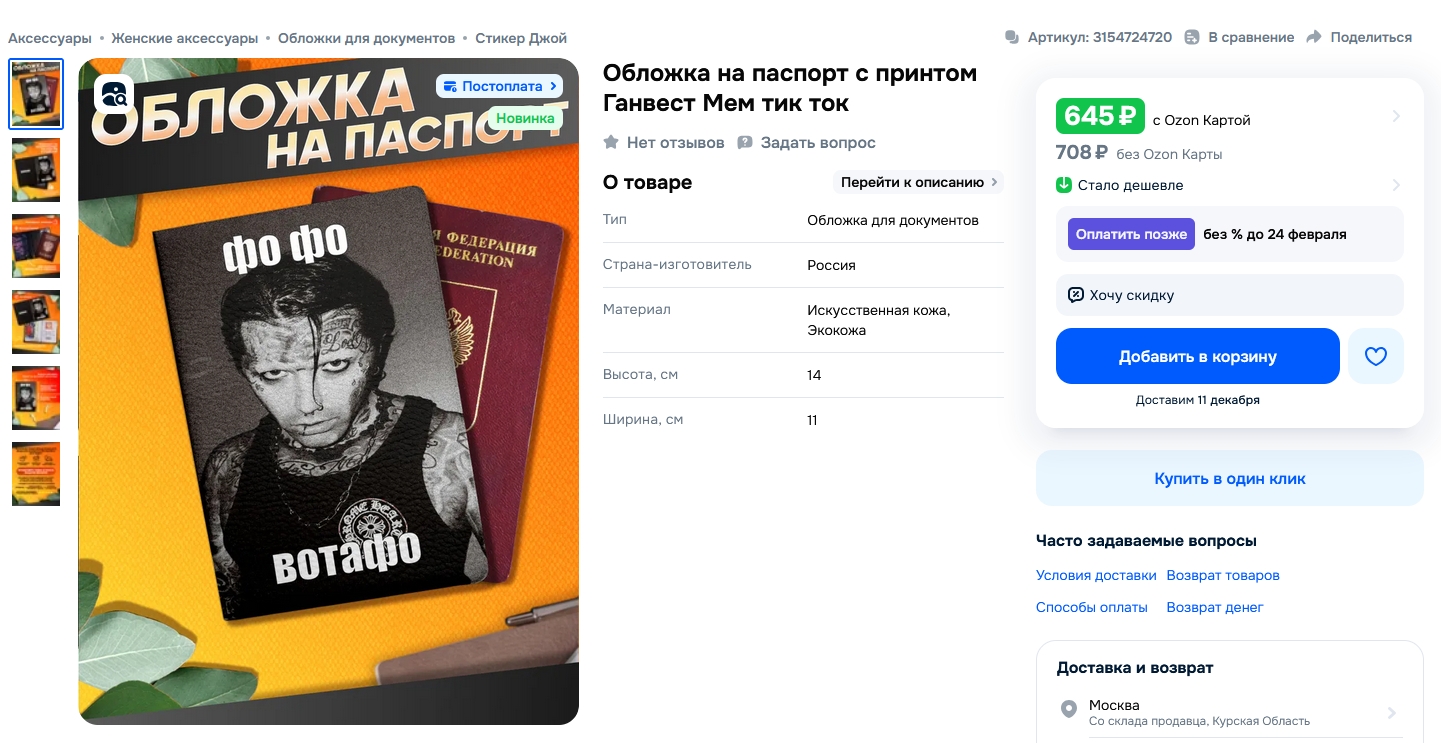Open Москва delivery location chevron
This screenshot has height=743, width=1441.
tap(1392, 713)
